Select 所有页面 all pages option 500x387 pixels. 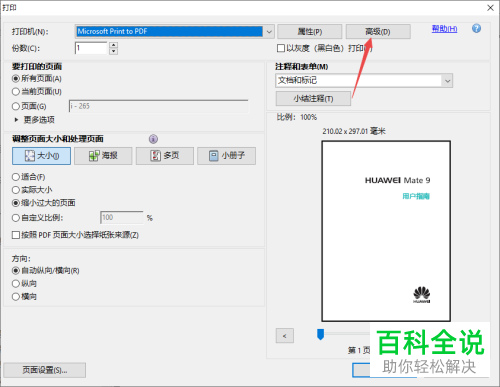coord(37,79)
